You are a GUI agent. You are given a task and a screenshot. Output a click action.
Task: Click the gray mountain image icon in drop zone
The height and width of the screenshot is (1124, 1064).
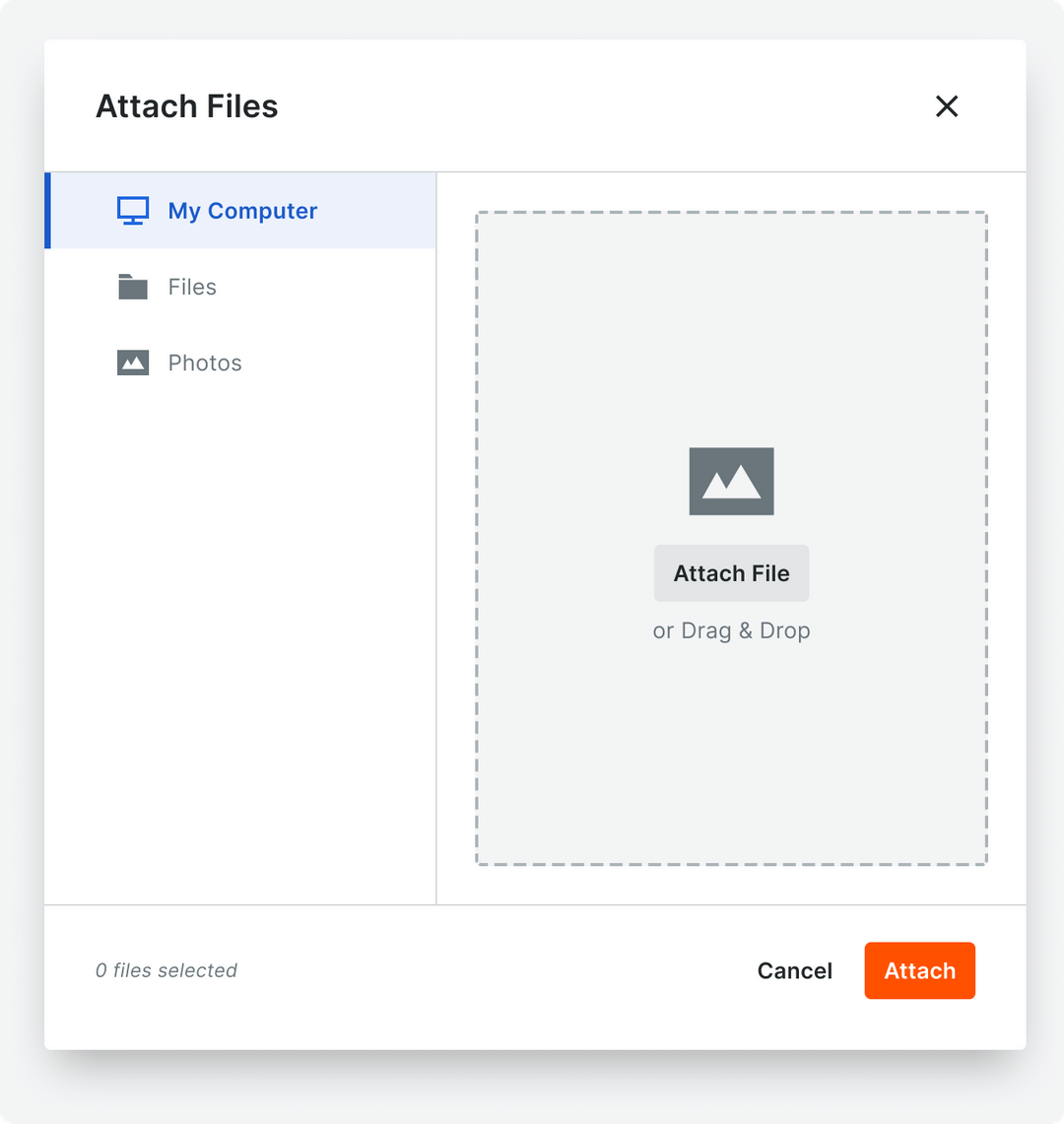tap(731, 482)
